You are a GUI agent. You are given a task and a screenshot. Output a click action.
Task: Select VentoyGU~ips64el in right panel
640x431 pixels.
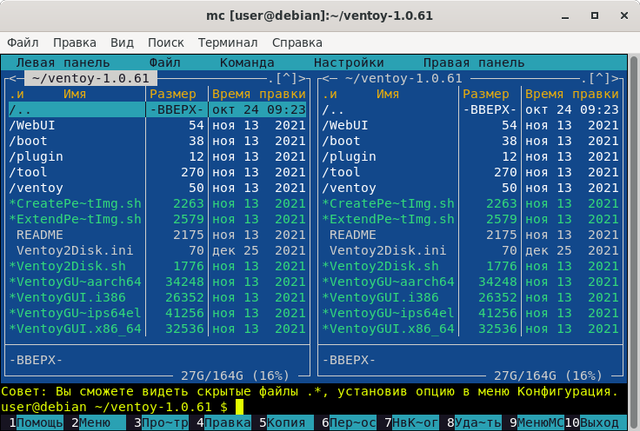(470, 313)
